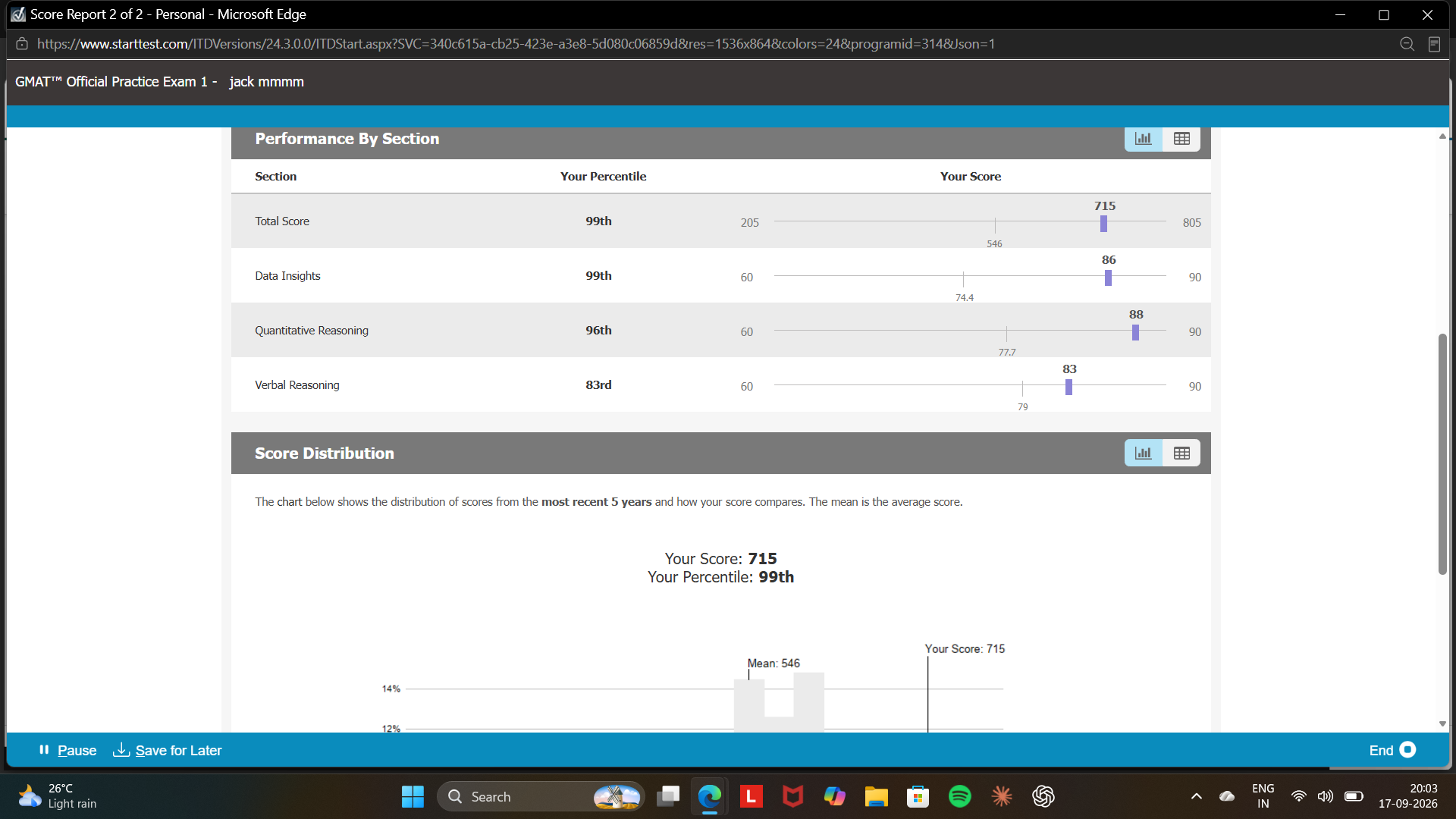
Task: Switch Score Distribution to table view
Action: 1181,453
